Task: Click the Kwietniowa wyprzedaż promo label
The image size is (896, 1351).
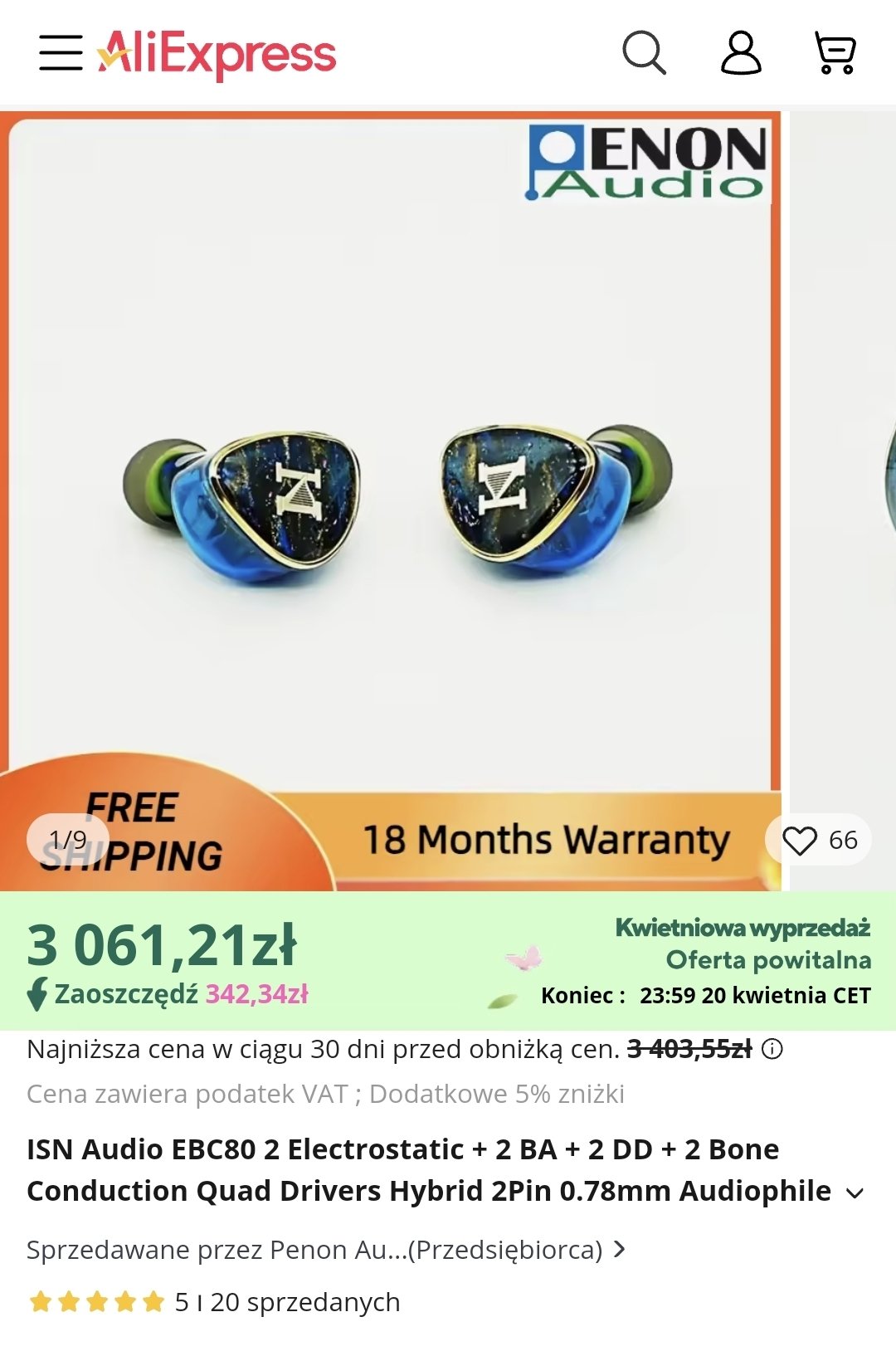Action: tap(743, 928)
